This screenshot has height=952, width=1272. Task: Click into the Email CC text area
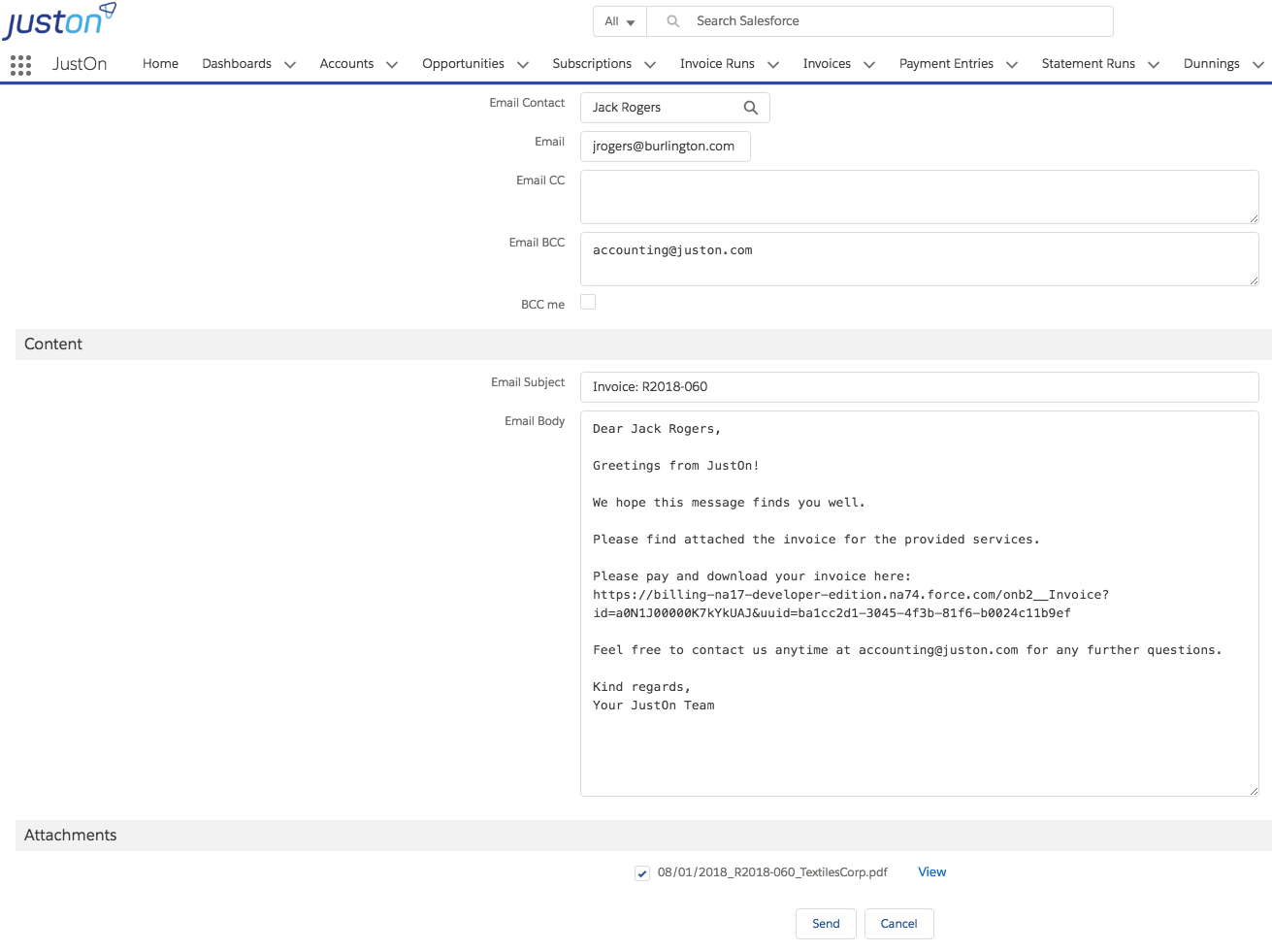tap(919, 197)
